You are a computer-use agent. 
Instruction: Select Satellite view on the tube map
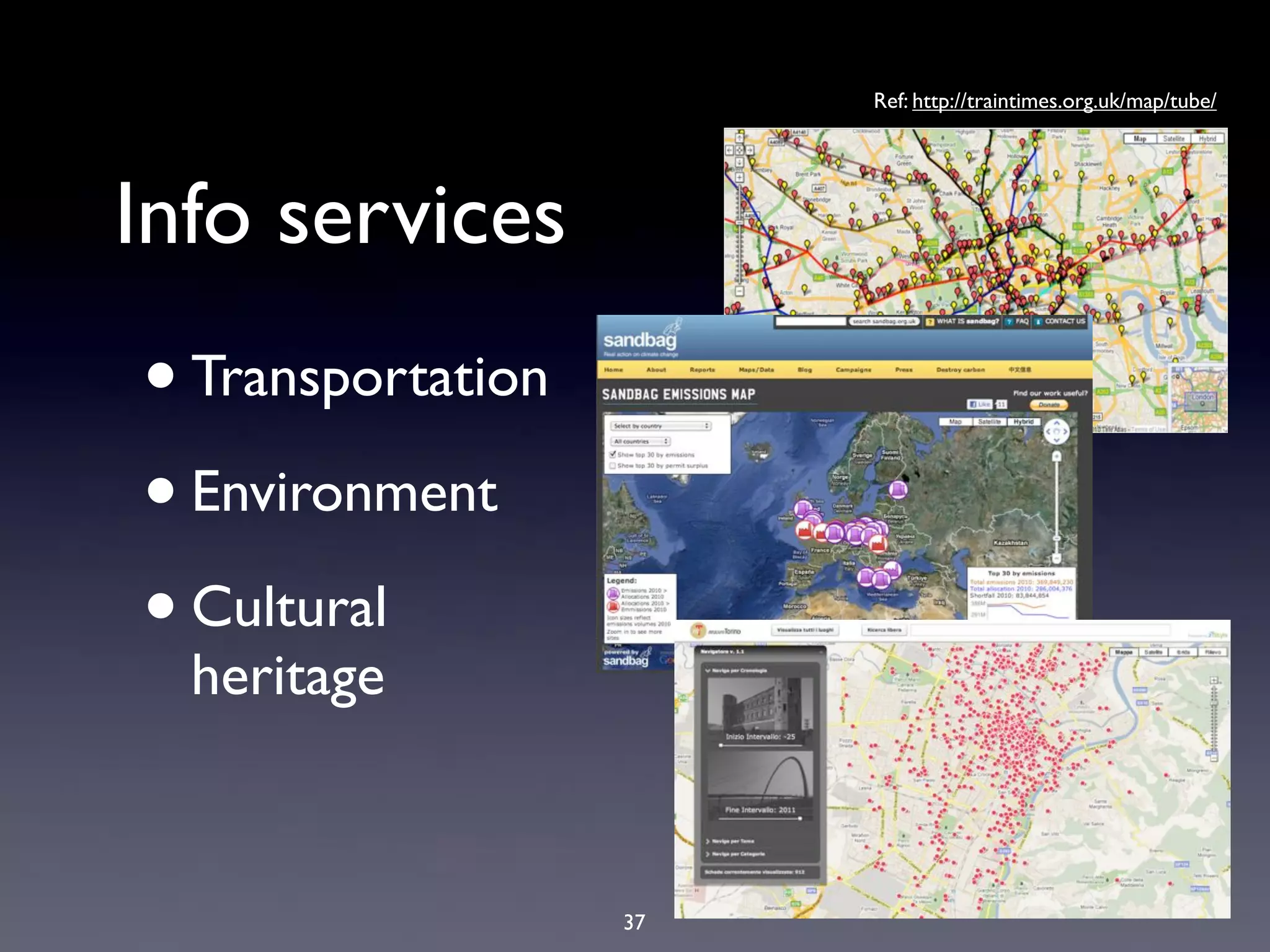point(1173,139)
